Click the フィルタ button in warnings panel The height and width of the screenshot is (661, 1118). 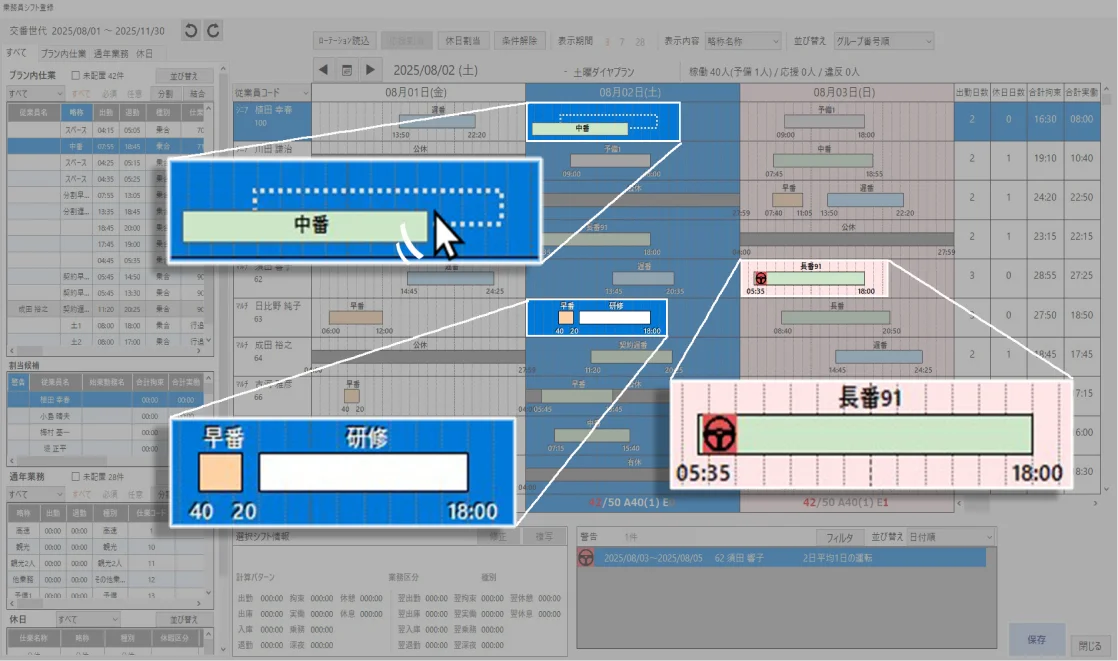839,537
